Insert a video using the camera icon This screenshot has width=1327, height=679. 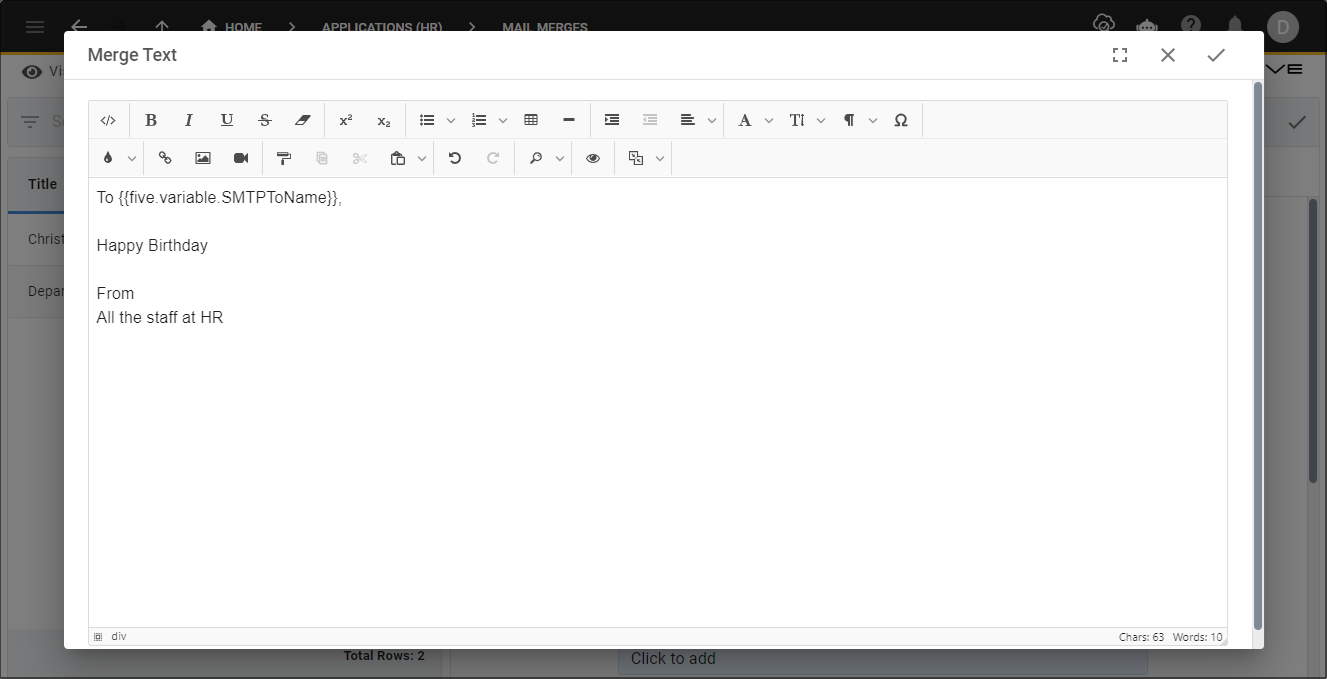point(241,158)
